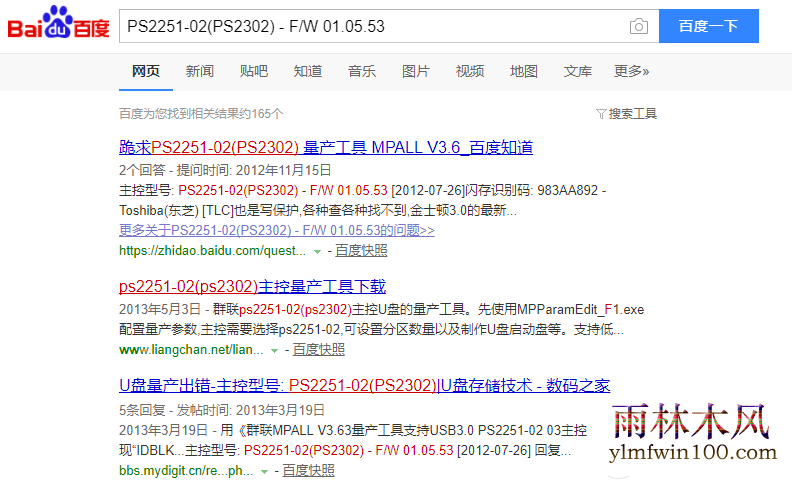
Task: Open 百度快照 for bbs.mydigit.cn result
Action: coord(308,471)
